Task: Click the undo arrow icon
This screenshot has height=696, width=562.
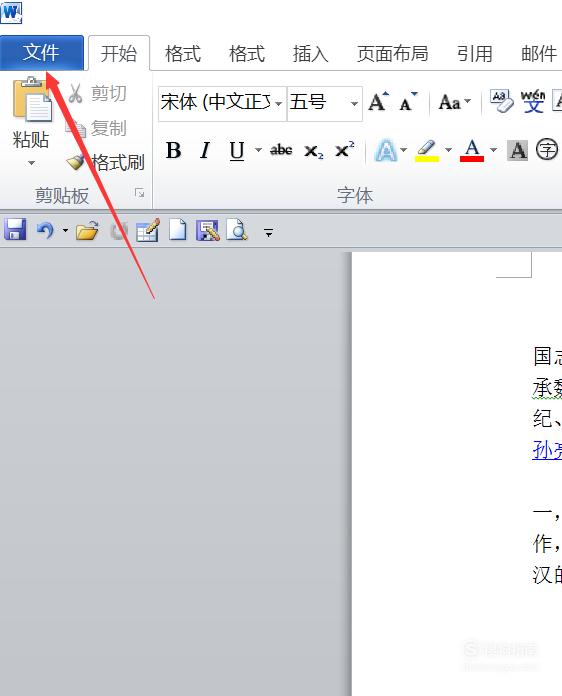Action: point(45,230)
